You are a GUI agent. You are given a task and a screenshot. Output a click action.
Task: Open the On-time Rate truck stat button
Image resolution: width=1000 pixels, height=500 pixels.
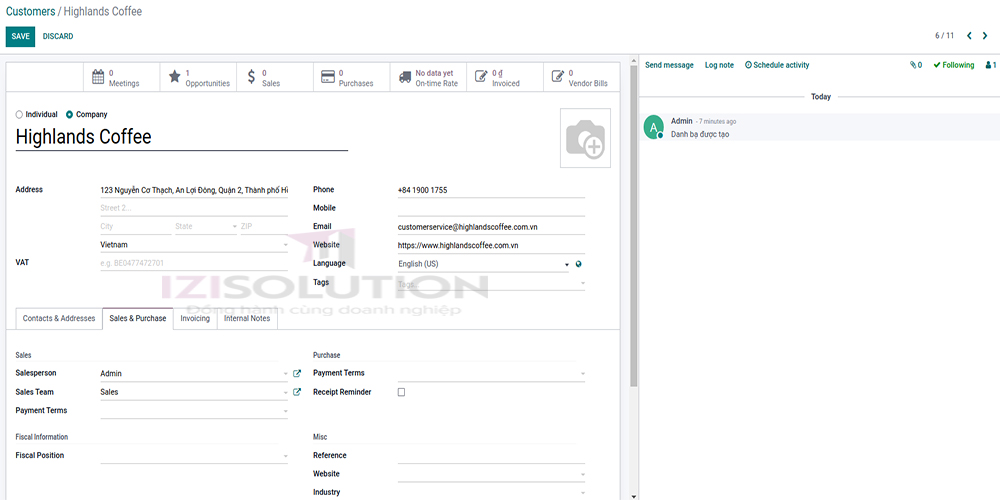pyautogui.click(x=428, y=77)
